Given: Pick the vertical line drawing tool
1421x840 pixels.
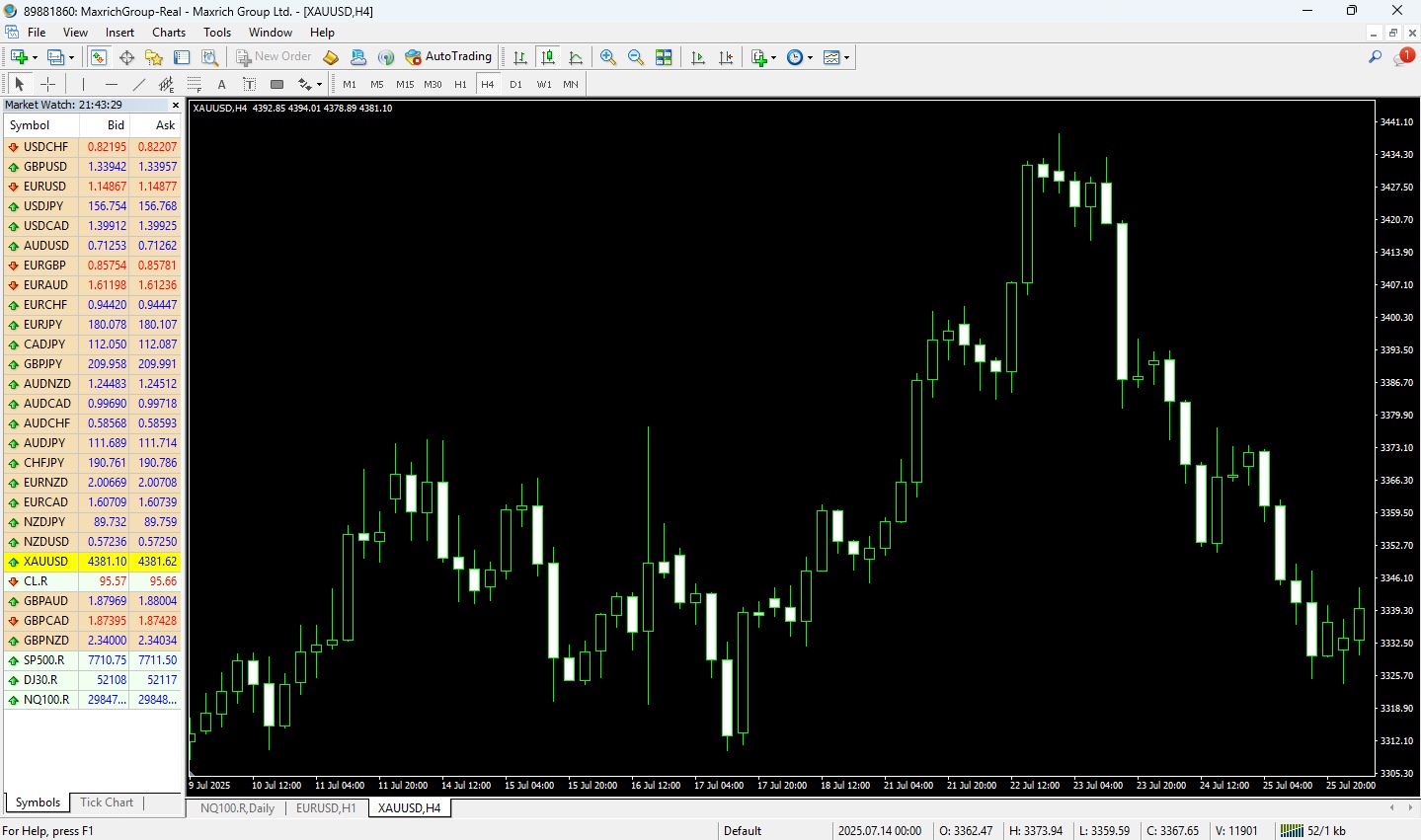Looking at the screenshot, I should coord(84,84).
